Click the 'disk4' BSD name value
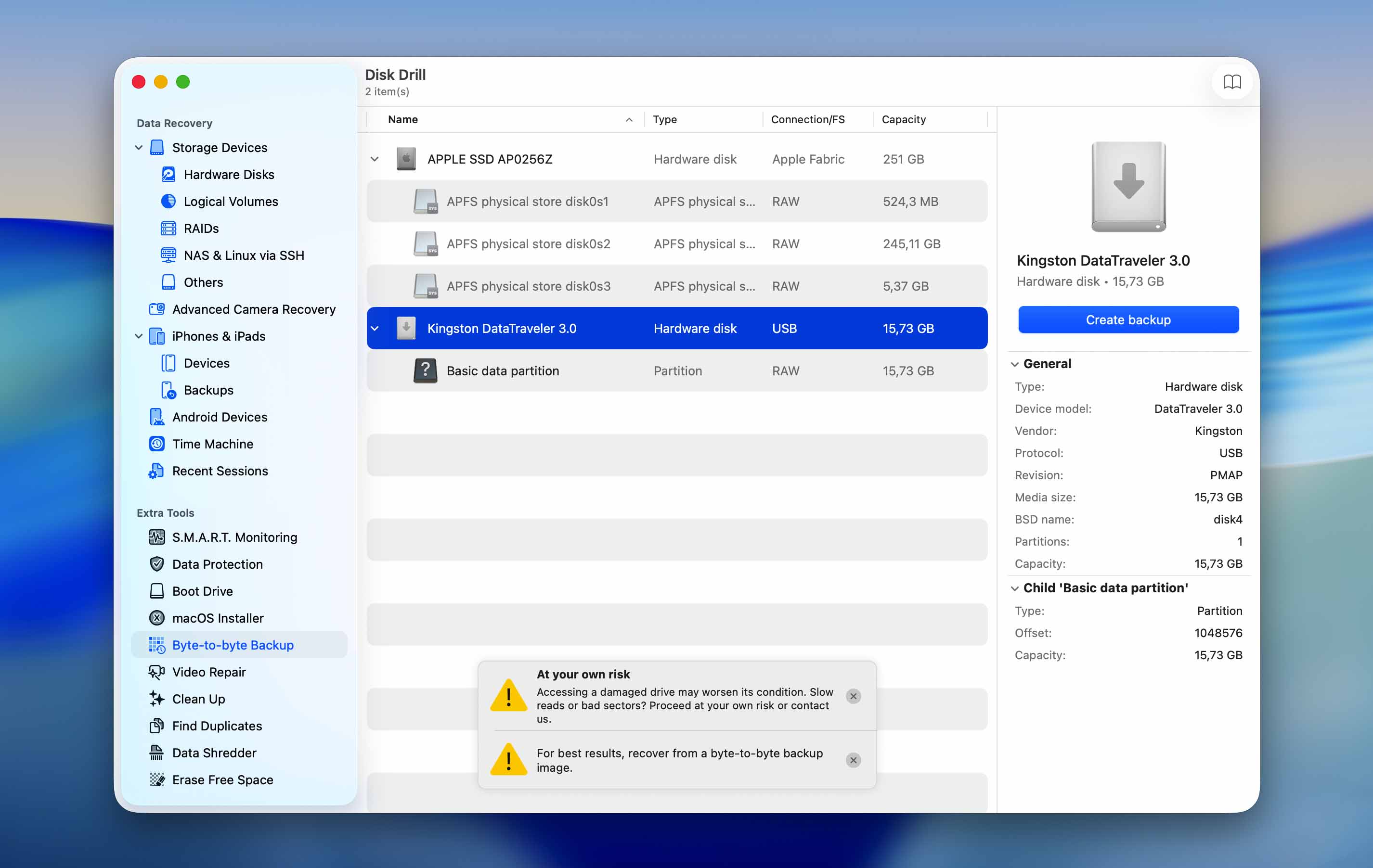This screenshot has height=868, width=1373. pos(1228,519)
